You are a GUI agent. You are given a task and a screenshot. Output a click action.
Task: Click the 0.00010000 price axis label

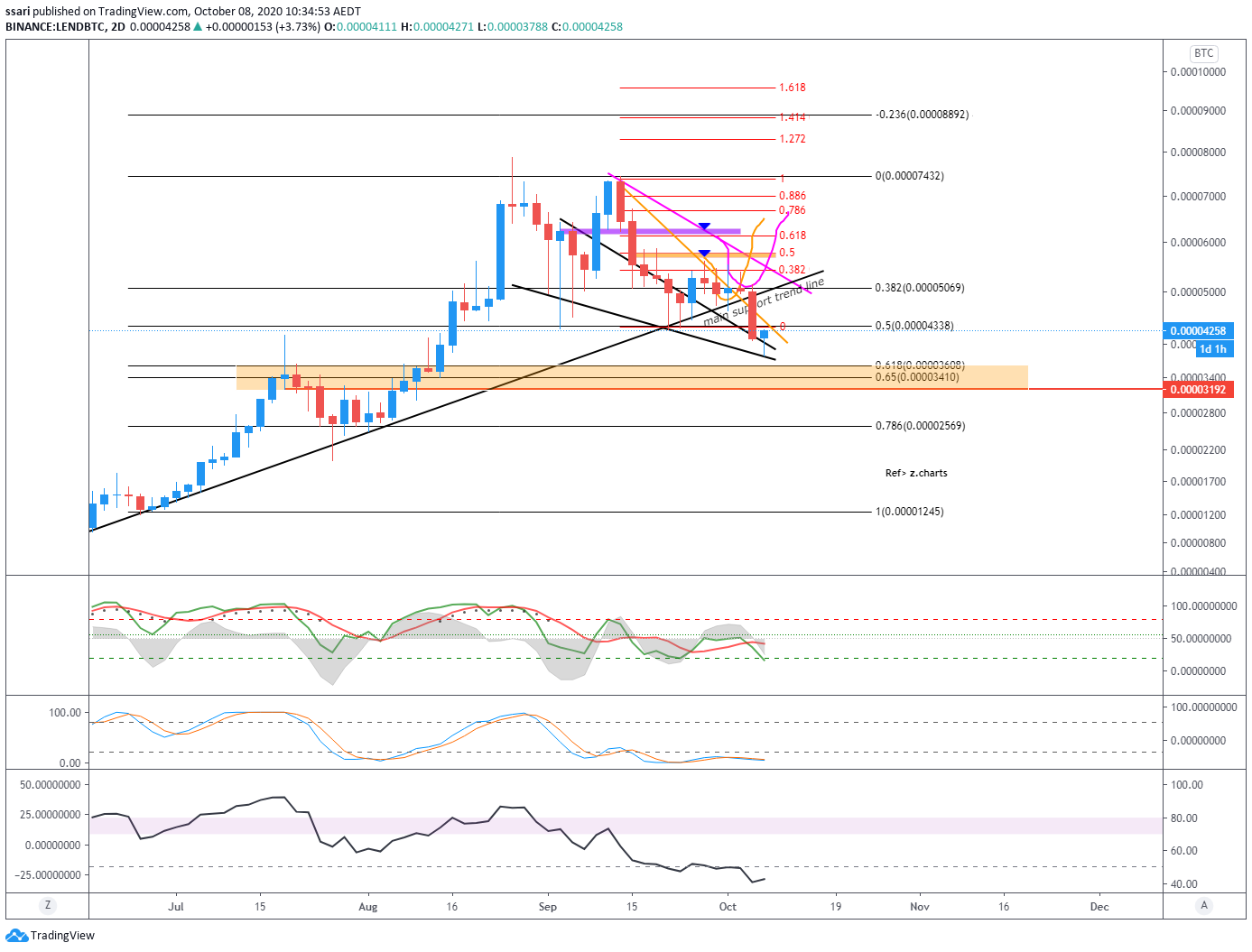pyautogui.click(x=1199, y=72)
